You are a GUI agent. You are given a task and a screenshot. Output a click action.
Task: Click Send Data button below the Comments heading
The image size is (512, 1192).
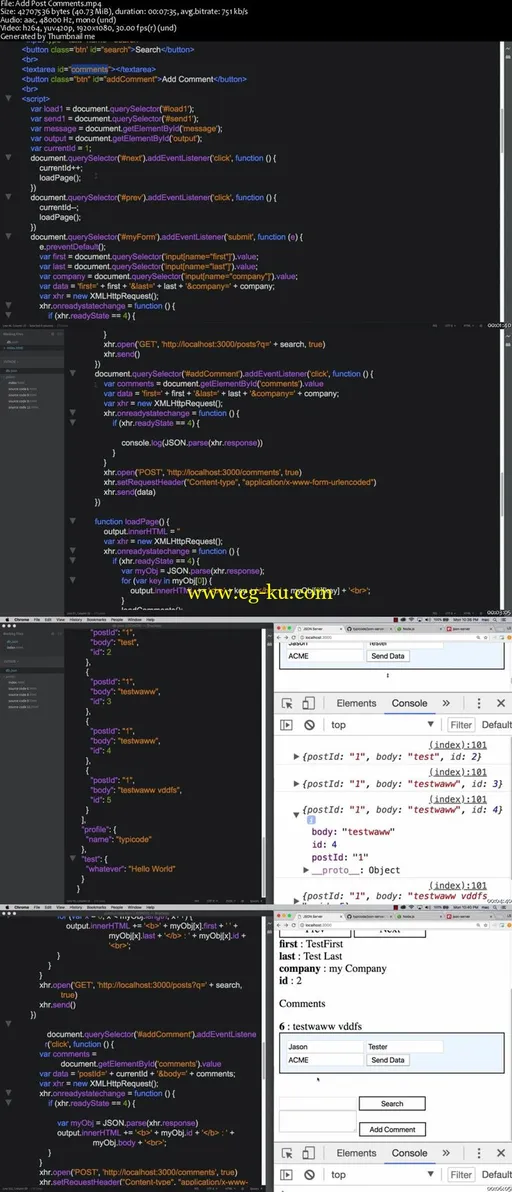pyautogui.click(x=387, y=1060)
